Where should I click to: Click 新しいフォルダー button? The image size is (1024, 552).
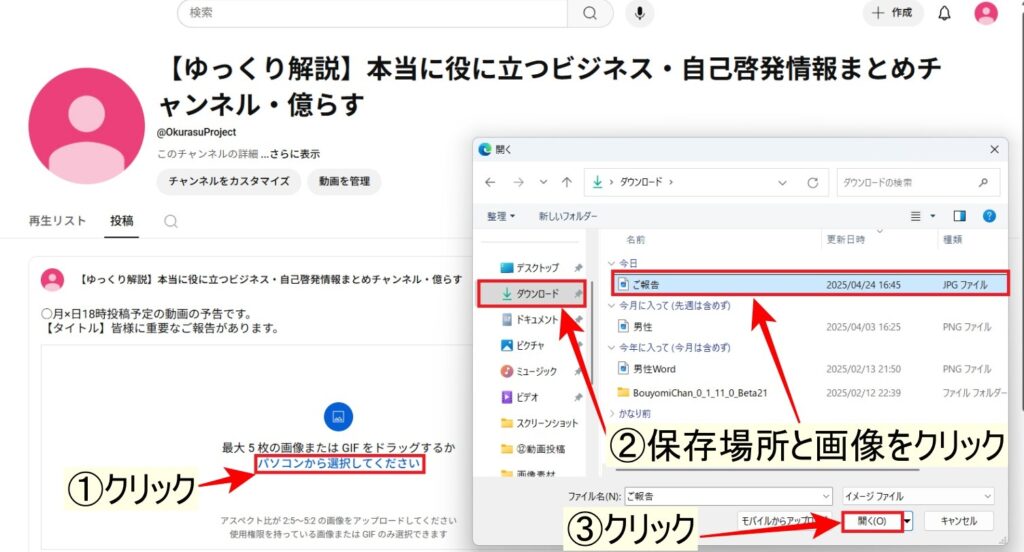coord(568,216)
